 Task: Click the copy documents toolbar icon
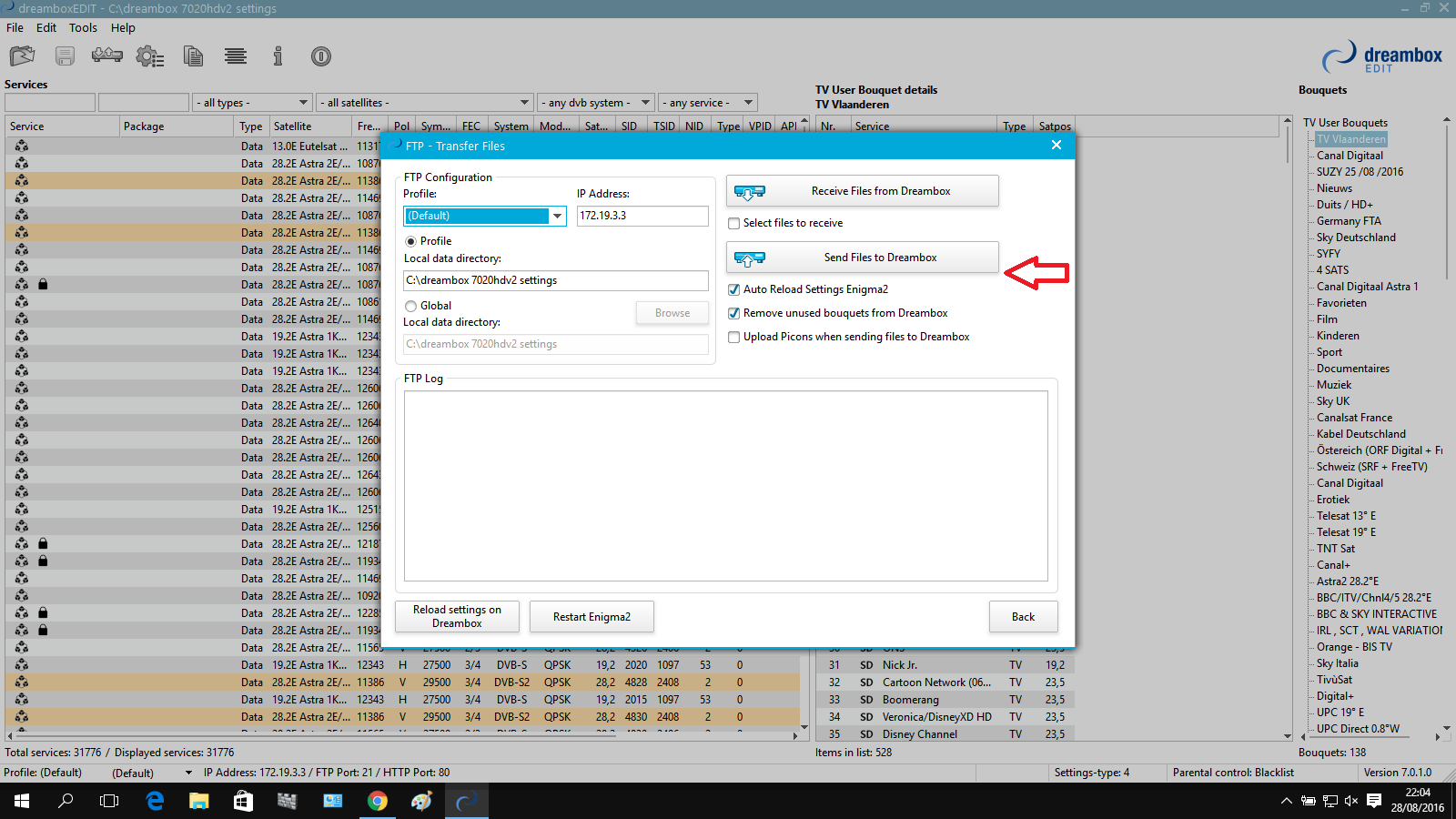(x=193, y=56)
